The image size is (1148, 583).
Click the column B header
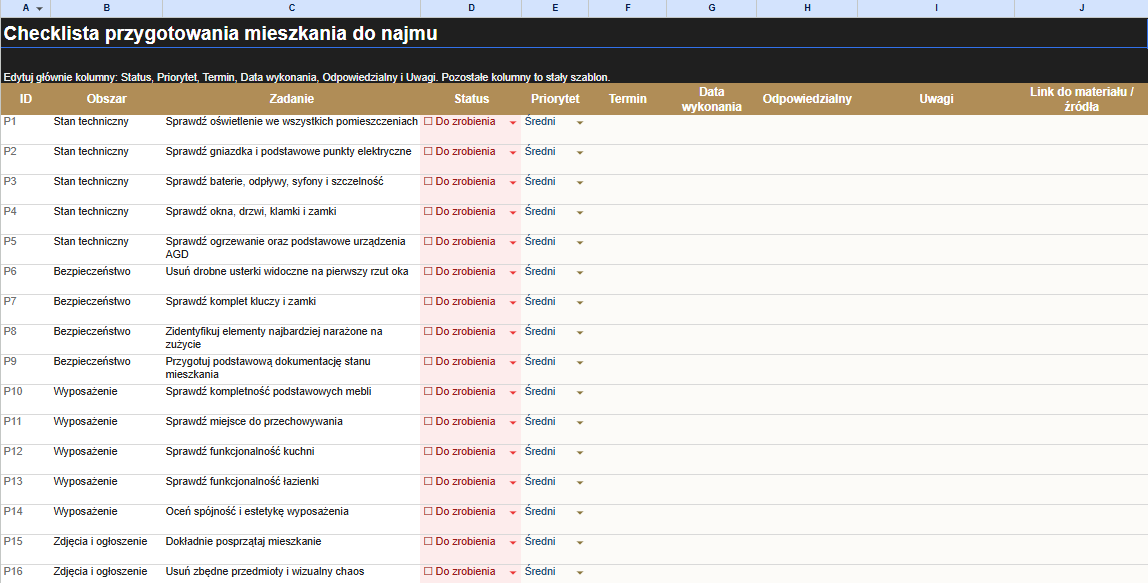[x=106, y=8]
